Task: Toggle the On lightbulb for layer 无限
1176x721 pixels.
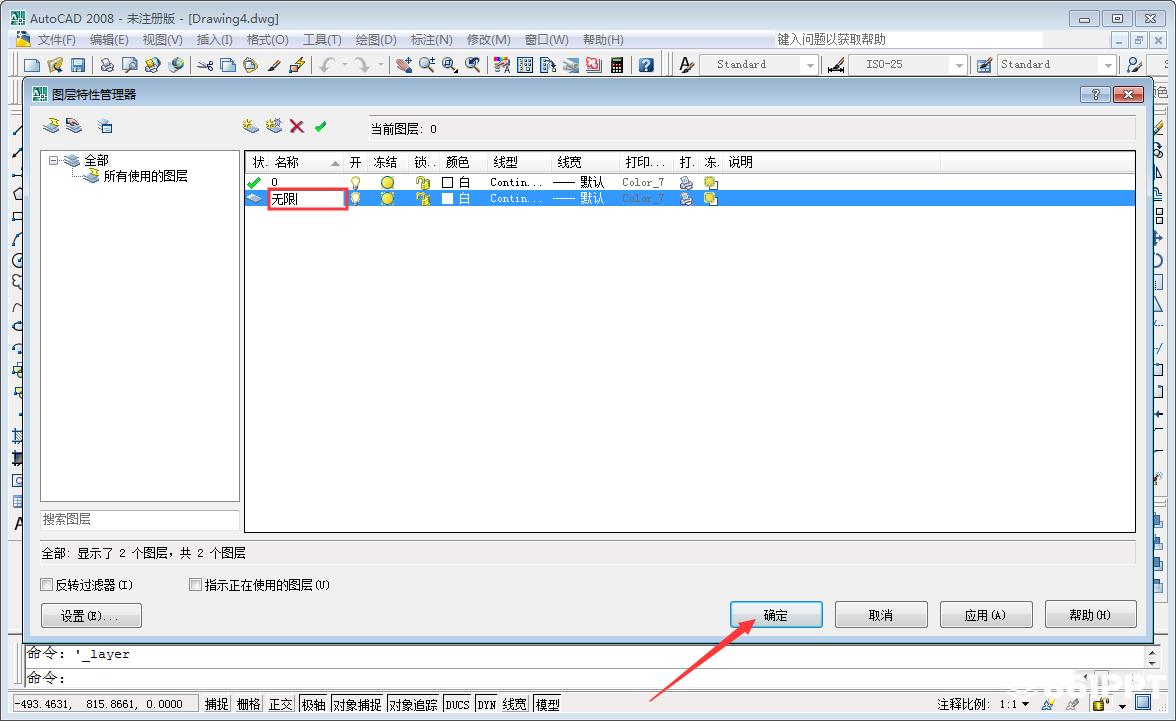Action: [x=356, y=199]
